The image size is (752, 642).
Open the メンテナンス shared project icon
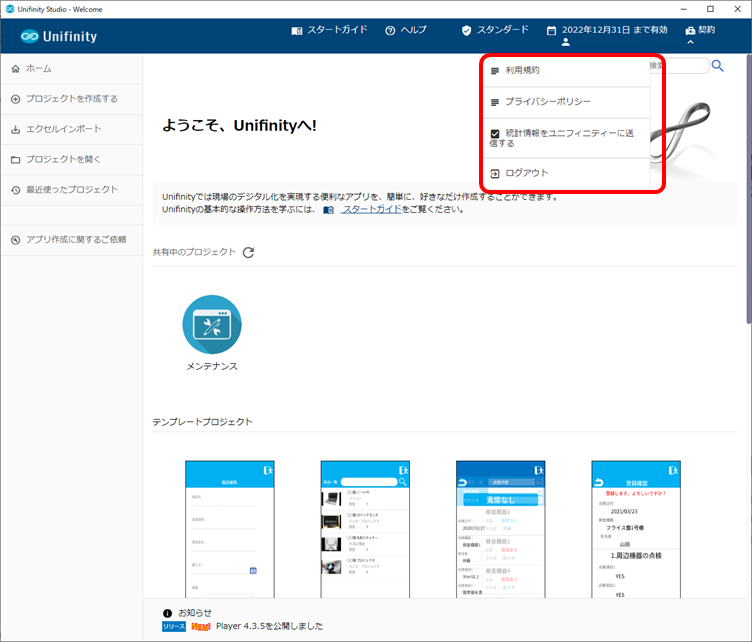point(211,325)
